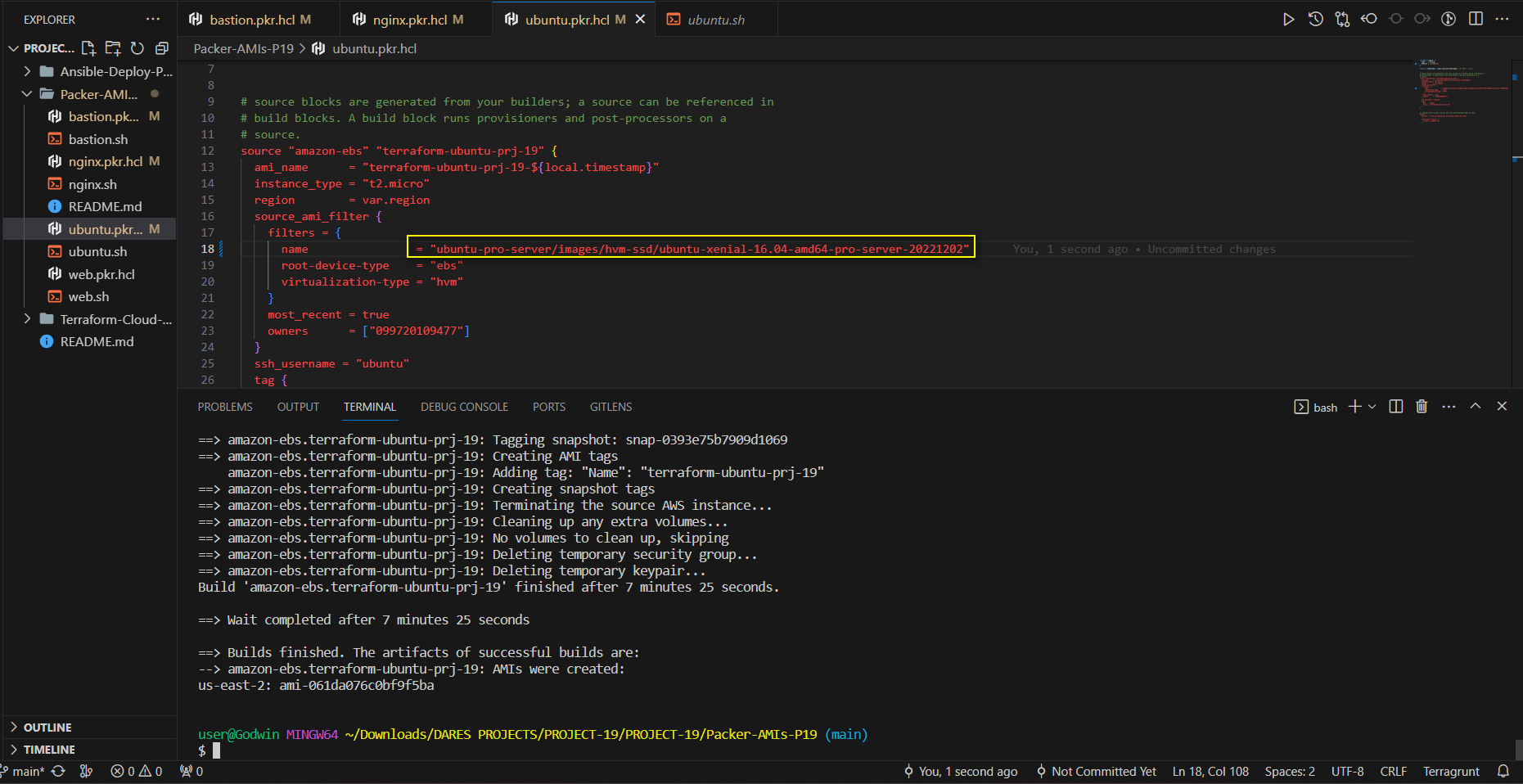The width and height of the screenshot is (1523, 784).
Task: Open the notifications bell
Action: click(1504, 771)
